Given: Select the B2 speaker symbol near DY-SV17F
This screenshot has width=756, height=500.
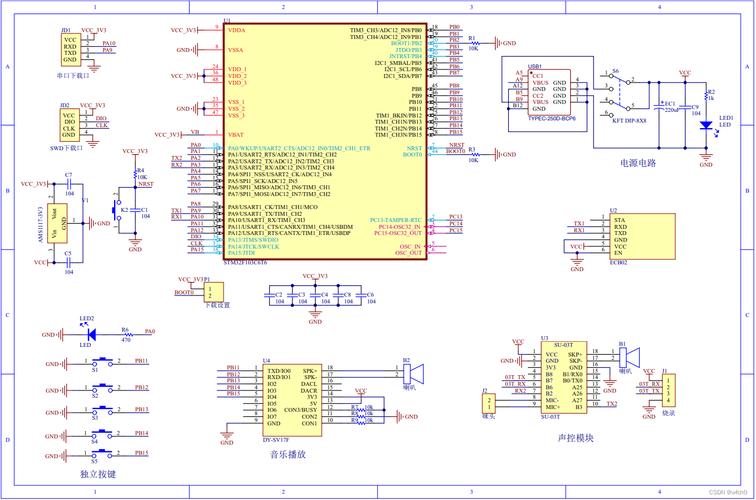Looking at the screenshot, I should 410,374.
